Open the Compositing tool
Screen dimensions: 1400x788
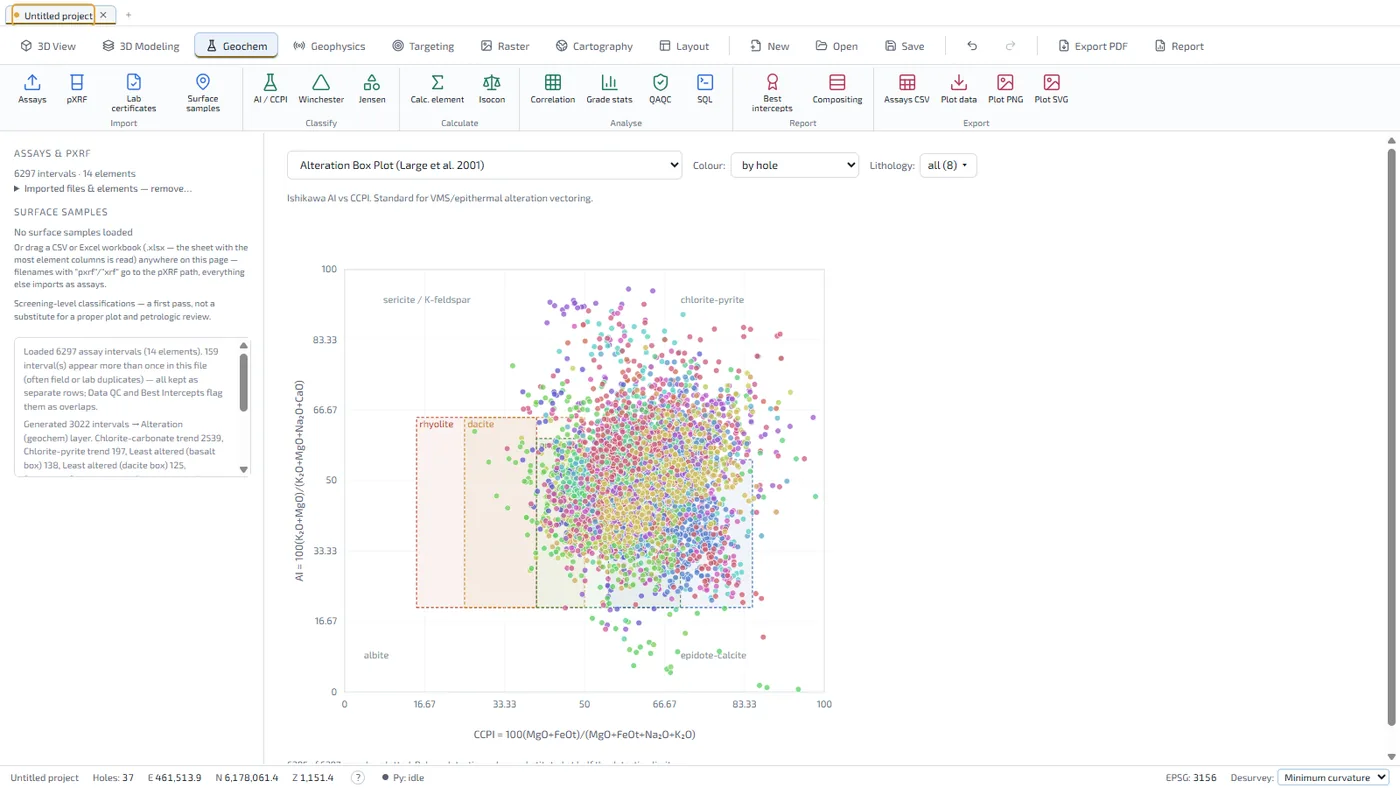coord(837,89)
